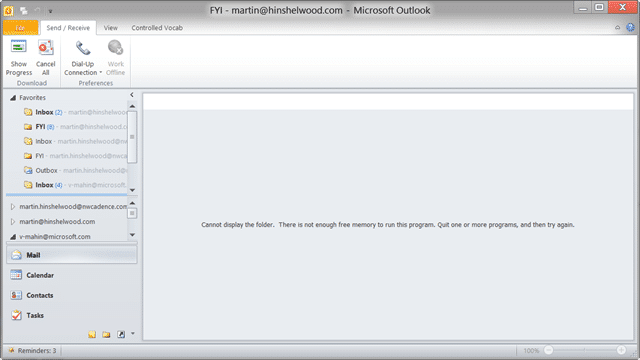The height and width of the screenshot is (360, 640).
Task: Expand martin@hinshelwood.com account
Action: coord(13,222)
